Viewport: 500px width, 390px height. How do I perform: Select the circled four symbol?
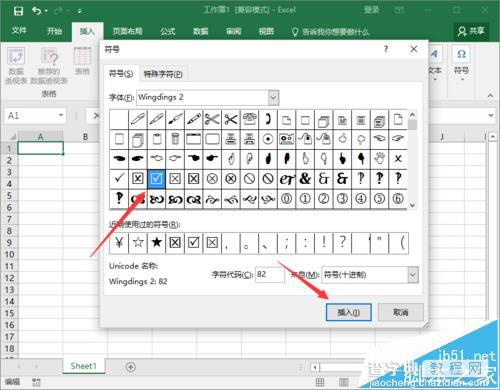[360, 199]
